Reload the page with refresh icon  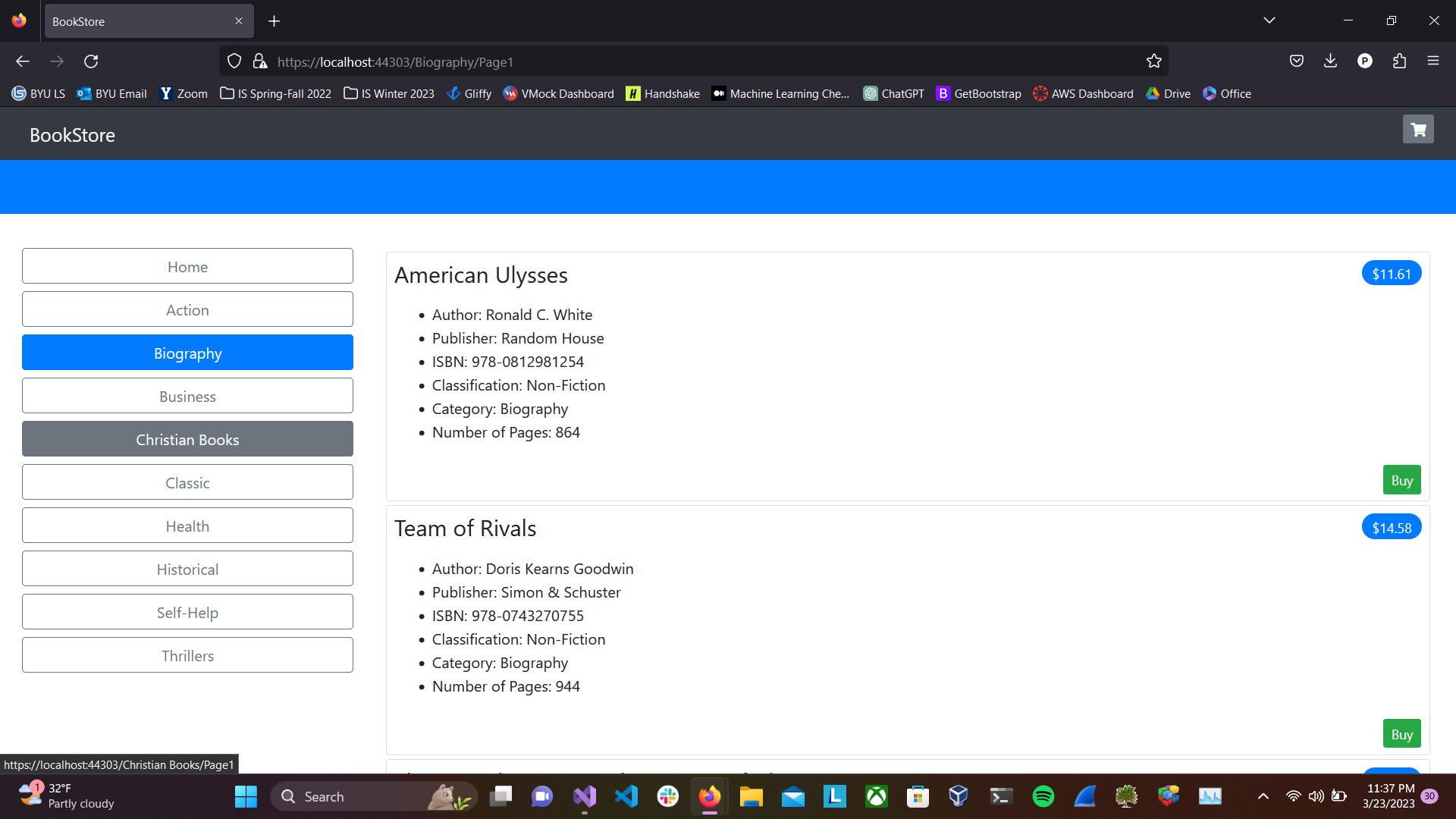(x=91, y=61)
